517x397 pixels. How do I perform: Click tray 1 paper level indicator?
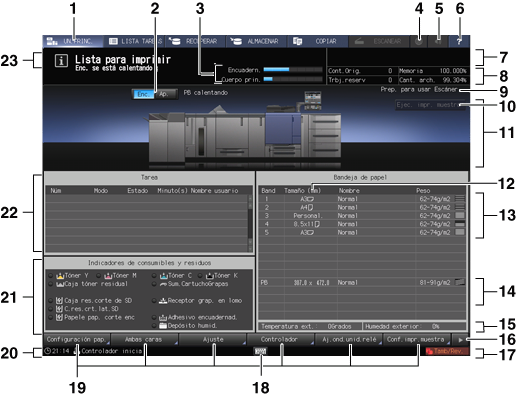[460, 199]
